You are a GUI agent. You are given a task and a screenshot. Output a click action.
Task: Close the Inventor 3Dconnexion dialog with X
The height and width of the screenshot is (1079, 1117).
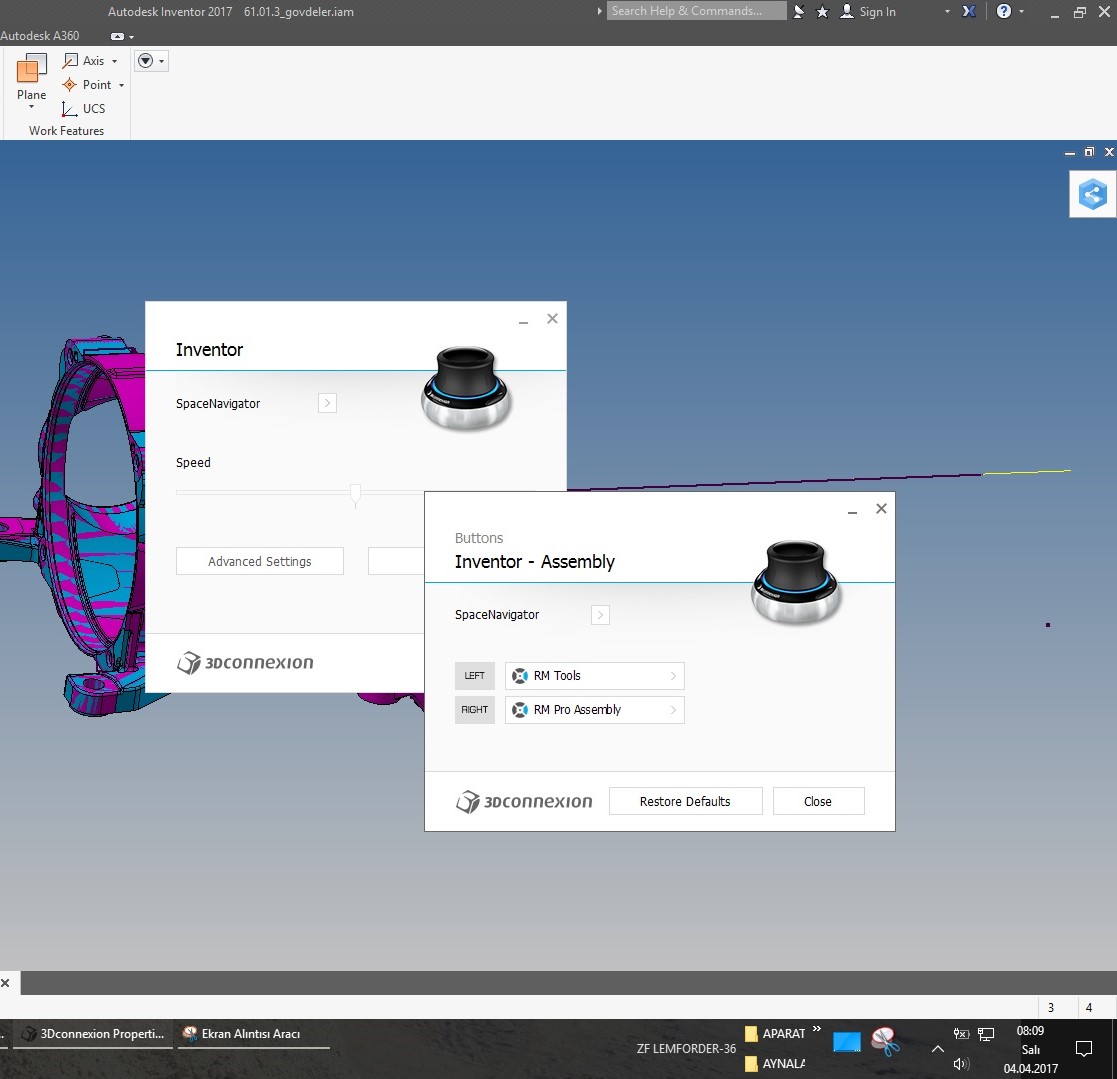tap(552, 319)
